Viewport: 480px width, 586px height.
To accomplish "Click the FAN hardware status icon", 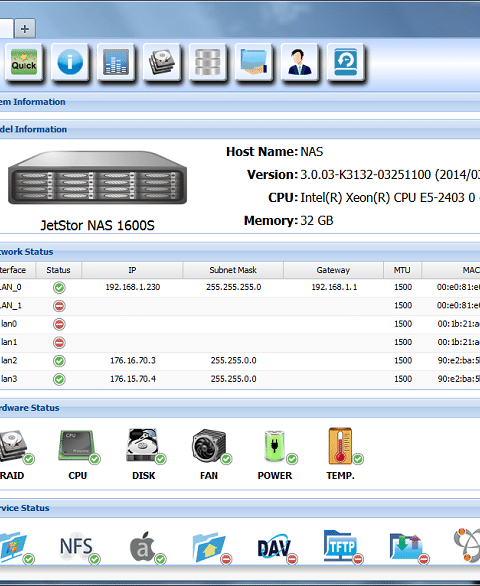I will (x=211, y=446).
